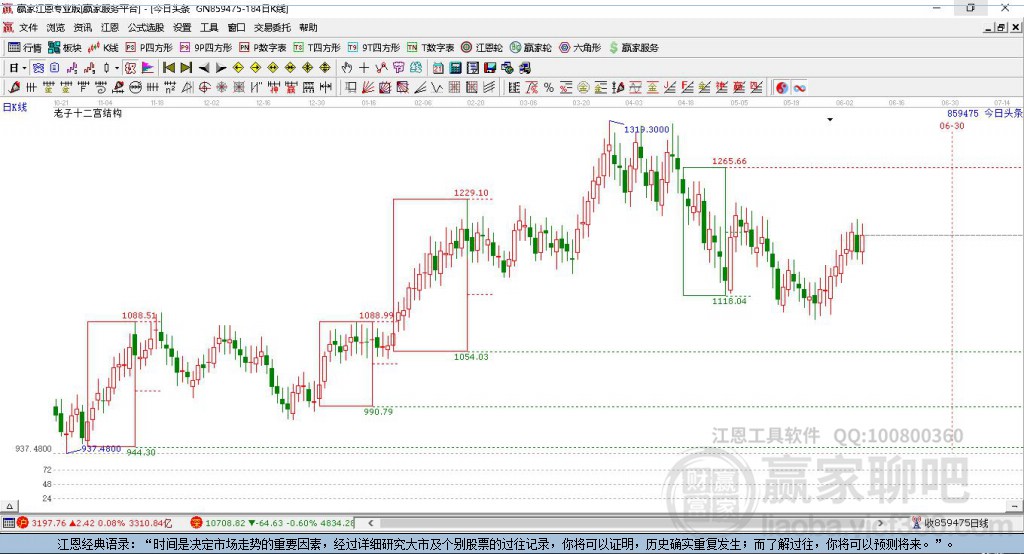Screen dimensions: 1024x554
Task: Toggle the 权 price adjustment button
Action: coord(131,68)
